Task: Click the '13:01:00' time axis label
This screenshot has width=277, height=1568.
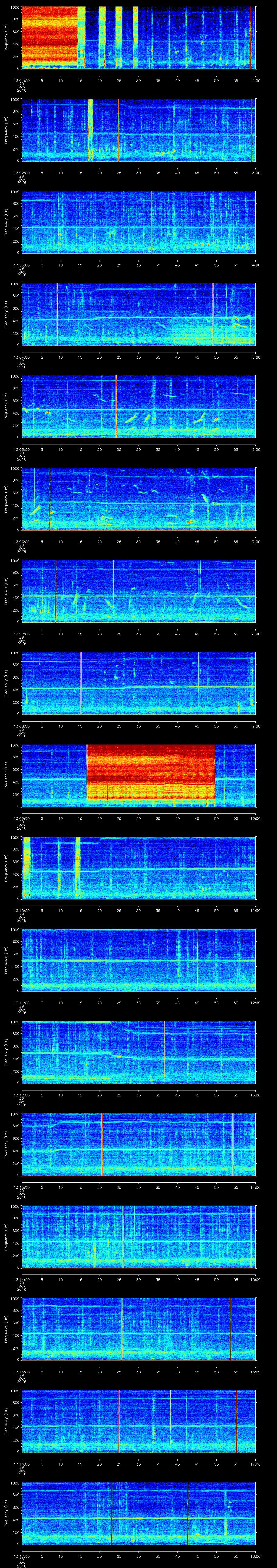Action: coord(21,80)
